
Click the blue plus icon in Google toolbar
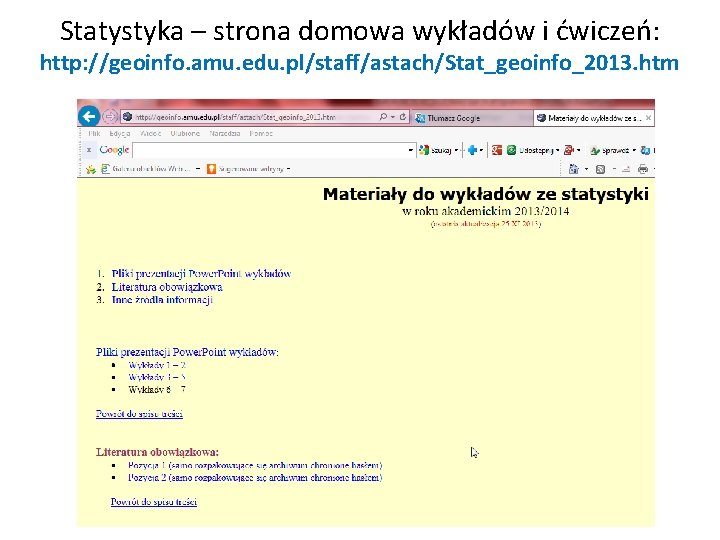pyautogui.click(x=472, y=150)
